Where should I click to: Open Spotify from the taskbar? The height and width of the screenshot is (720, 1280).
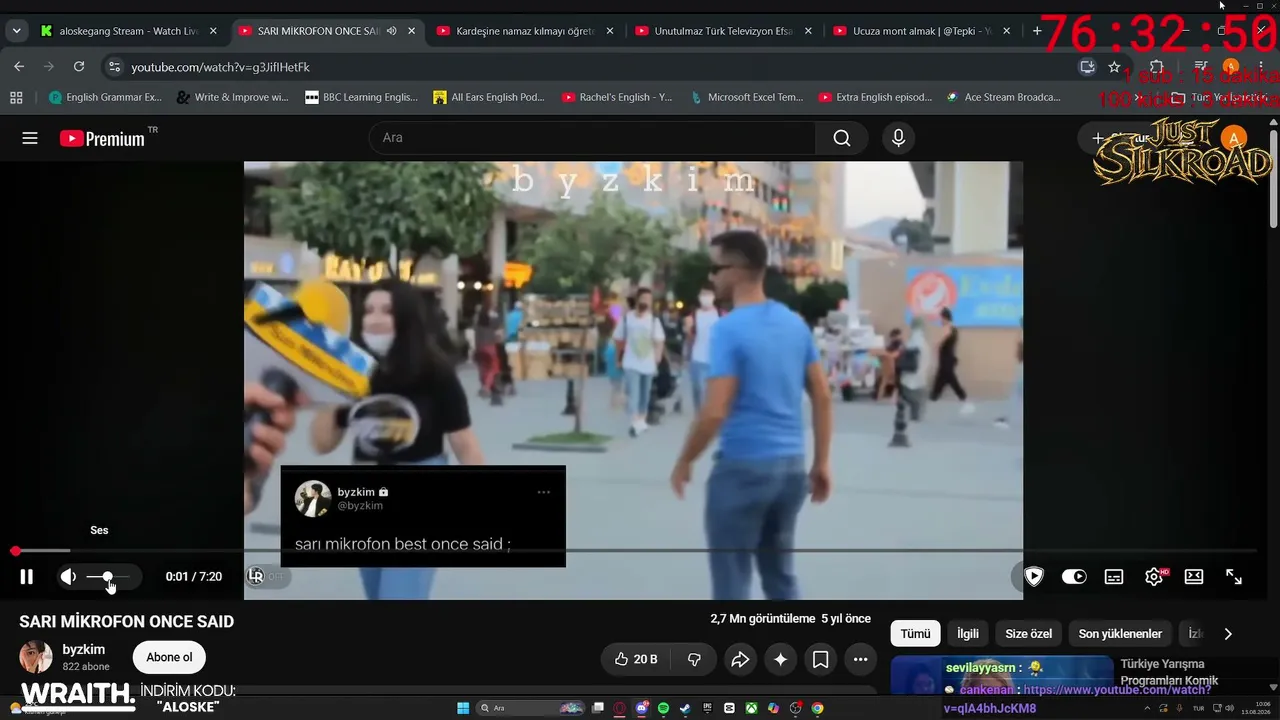tap(663, 708)
